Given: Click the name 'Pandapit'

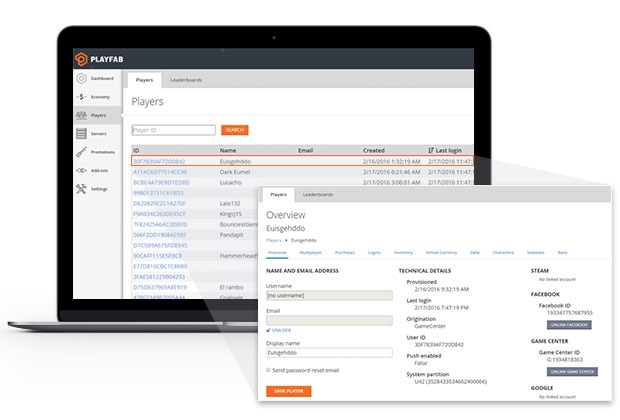Looking at the screenshot, I should pos(231,235).
